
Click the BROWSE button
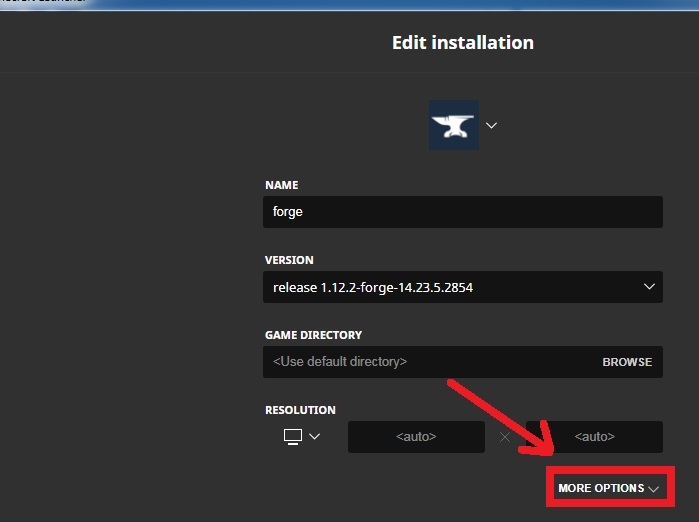pyautogui.click(x=627, y=362)
